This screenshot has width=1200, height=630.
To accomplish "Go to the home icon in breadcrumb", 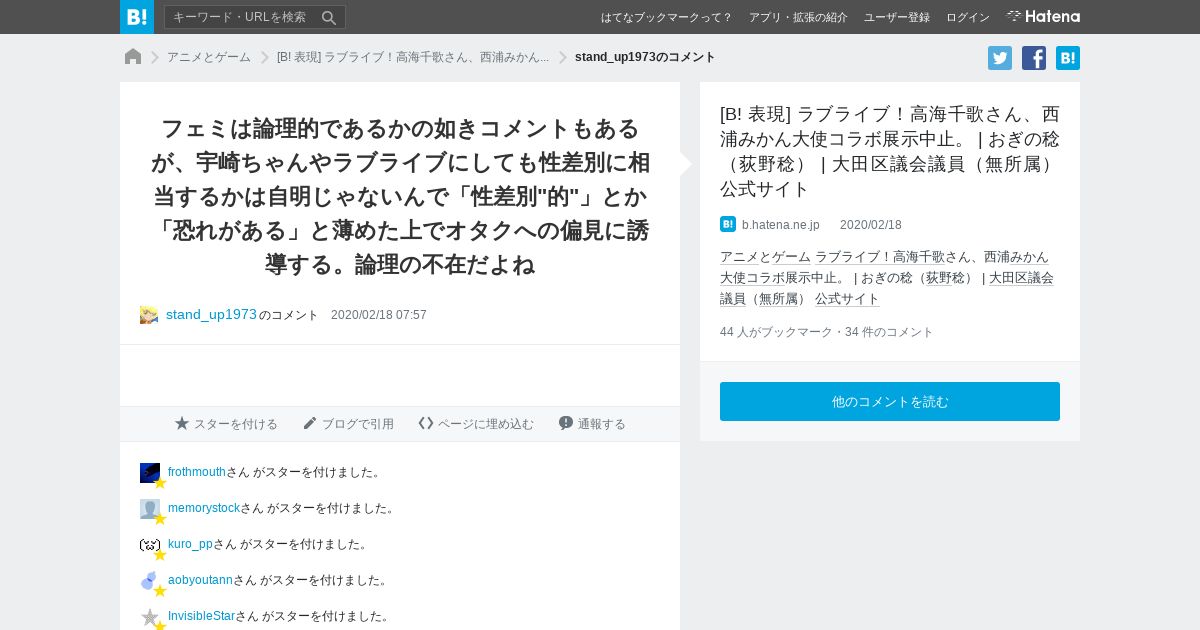I will [133, 57].
